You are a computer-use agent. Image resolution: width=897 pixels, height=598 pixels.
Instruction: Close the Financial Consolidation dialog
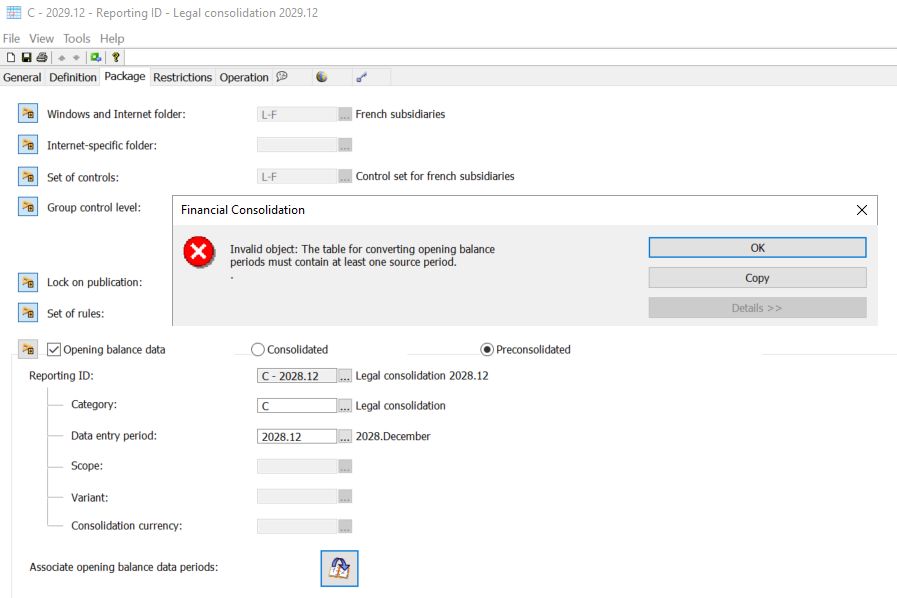coord(862,210)
